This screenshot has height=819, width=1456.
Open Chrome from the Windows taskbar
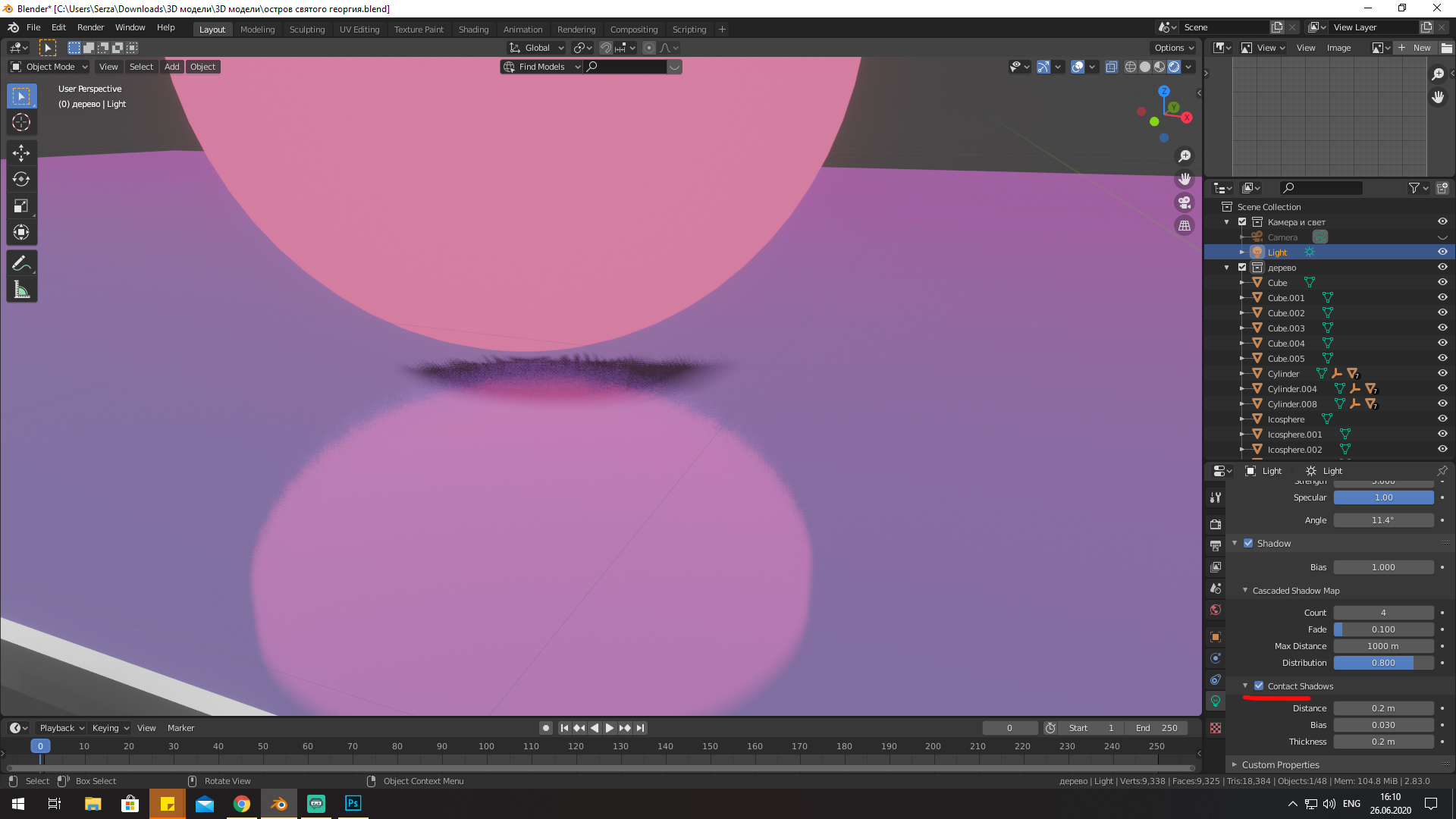coord(242,804)
